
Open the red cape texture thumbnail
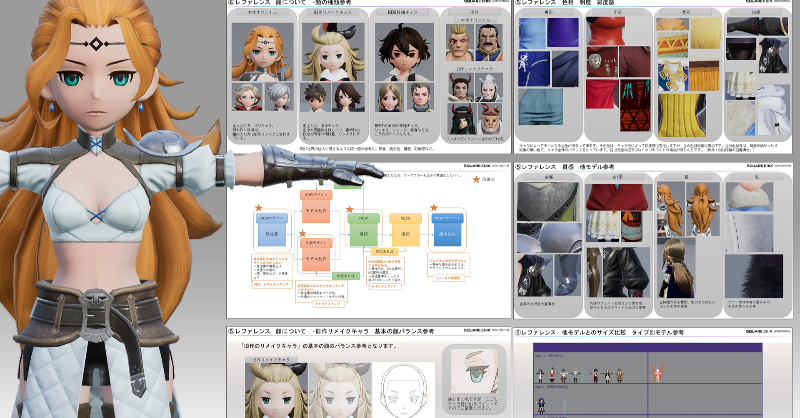[x=619, y=197]
